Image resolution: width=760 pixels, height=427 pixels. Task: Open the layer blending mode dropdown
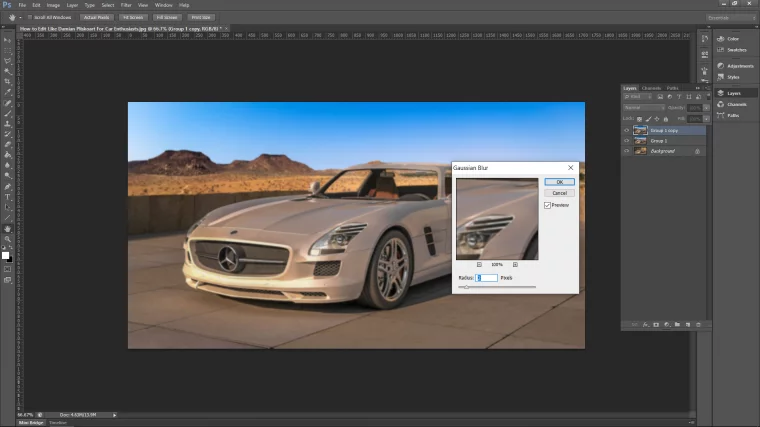[x=644, y=108]
